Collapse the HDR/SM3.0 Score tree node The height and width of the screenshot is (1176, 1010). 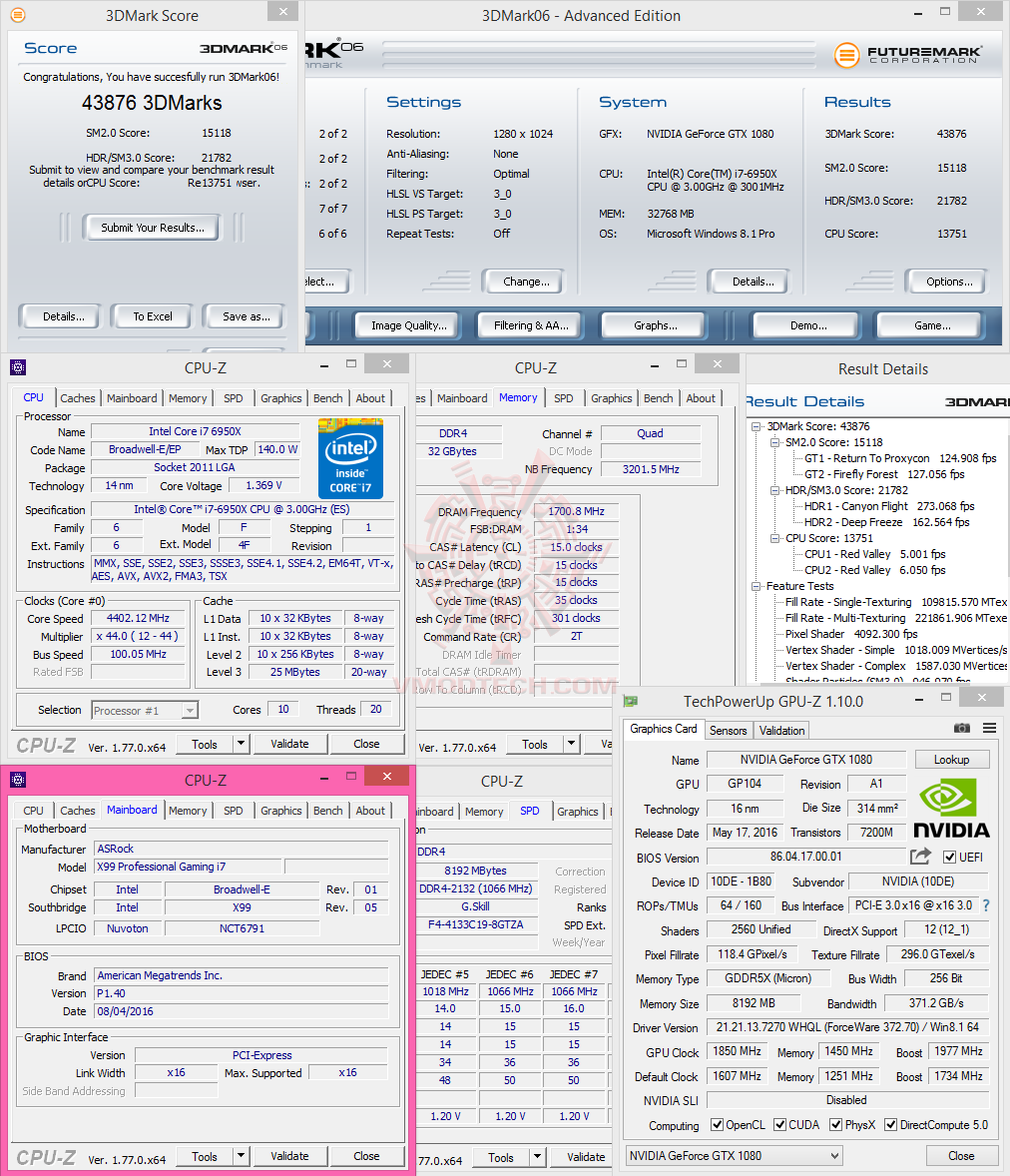(774, 490)
